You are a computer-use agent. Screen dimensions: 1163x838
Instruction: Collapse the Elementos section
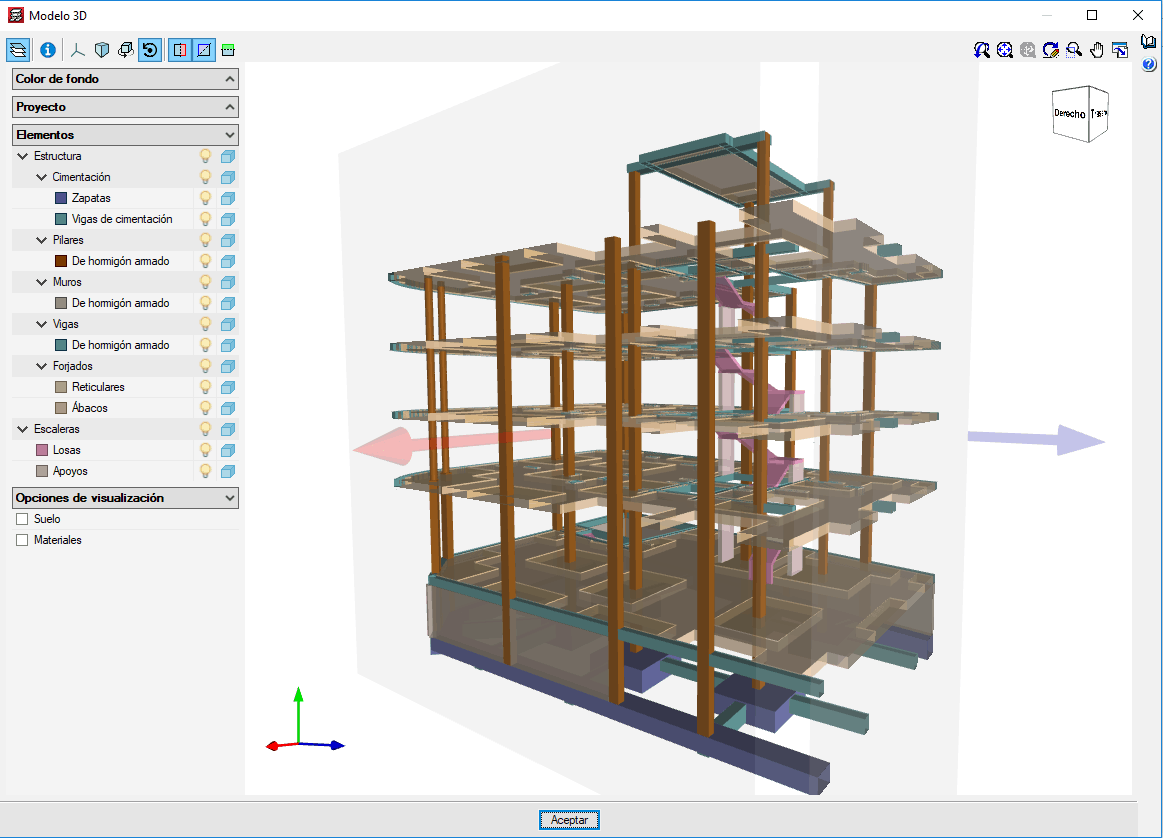125,135
